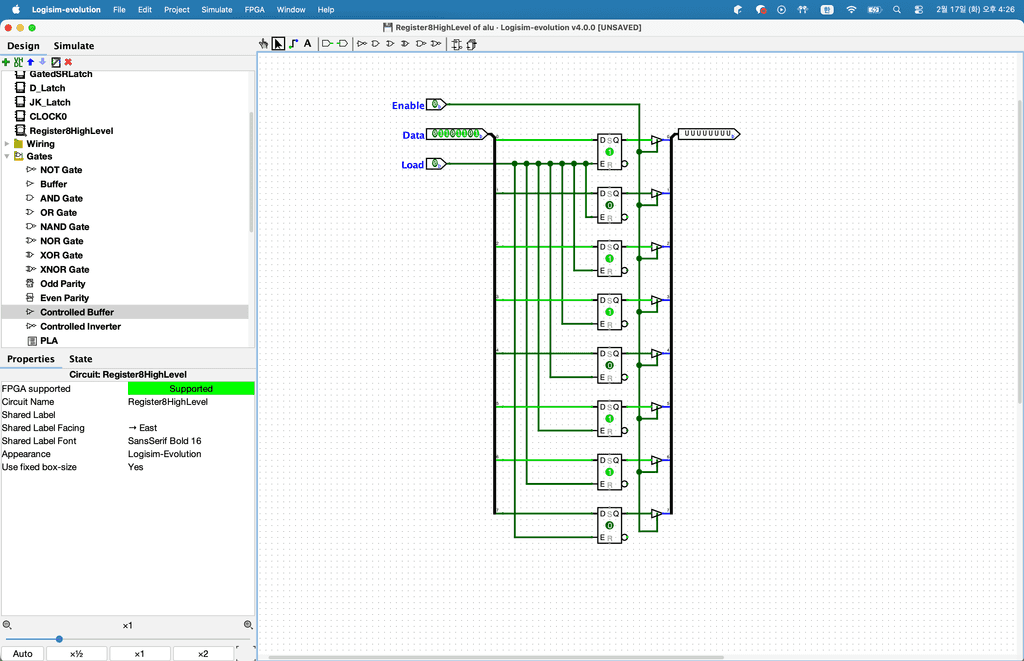1024x661 pixels.
Task: Select XOR Gate in component tree
Action: coord(61,255)
